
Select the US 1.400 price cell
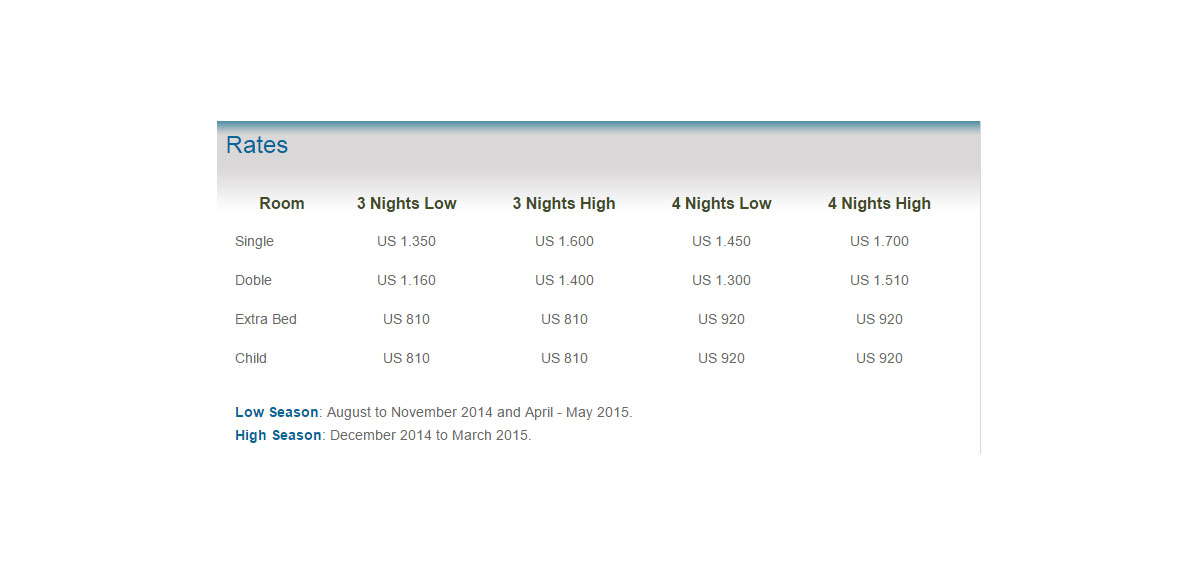564,280
